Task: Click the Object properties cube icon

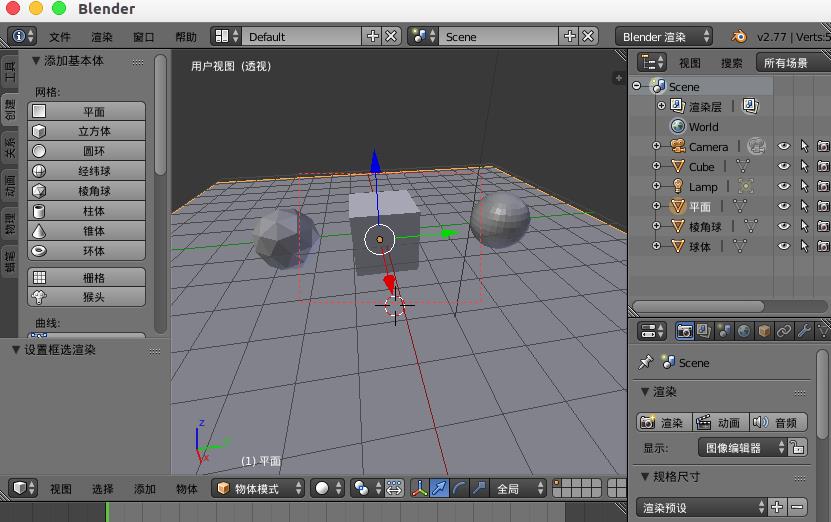Action: (764, 331)
